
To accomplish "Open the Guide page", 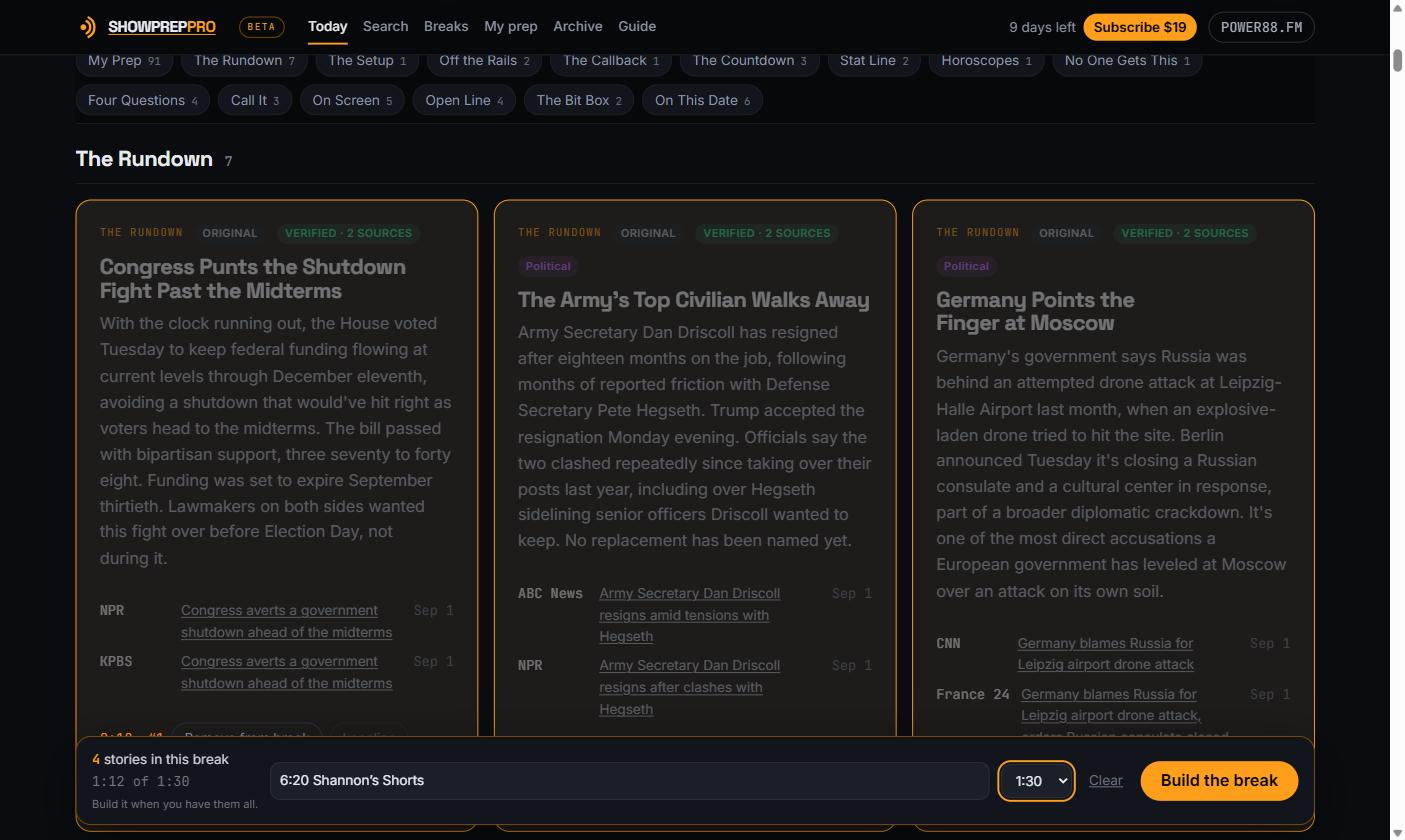I will (637, 26).
